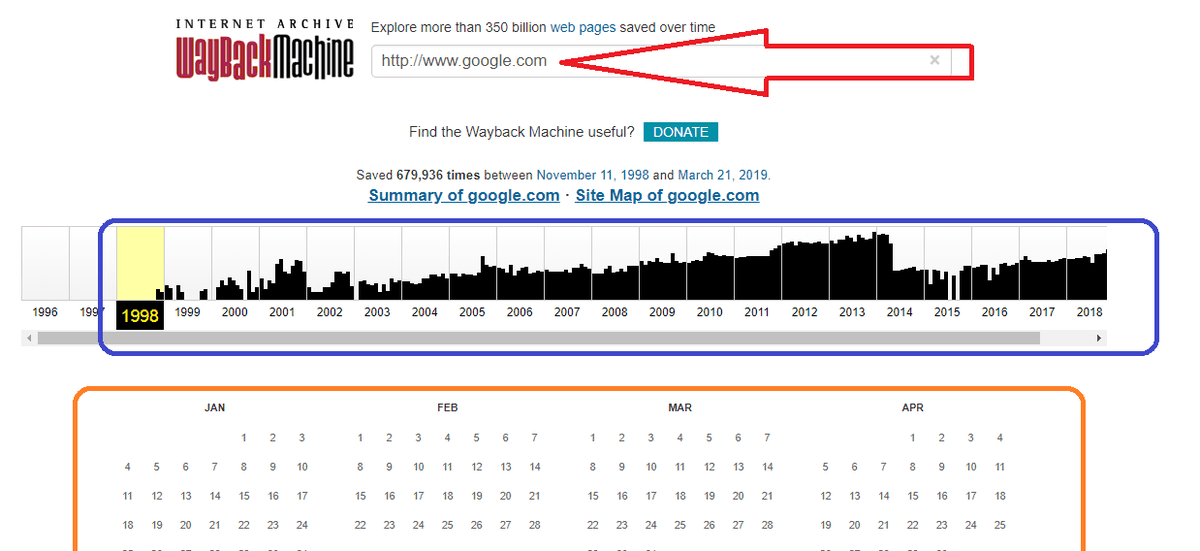
Task: Click day 15 in the JAN calendar
Action: coord(244,496)
